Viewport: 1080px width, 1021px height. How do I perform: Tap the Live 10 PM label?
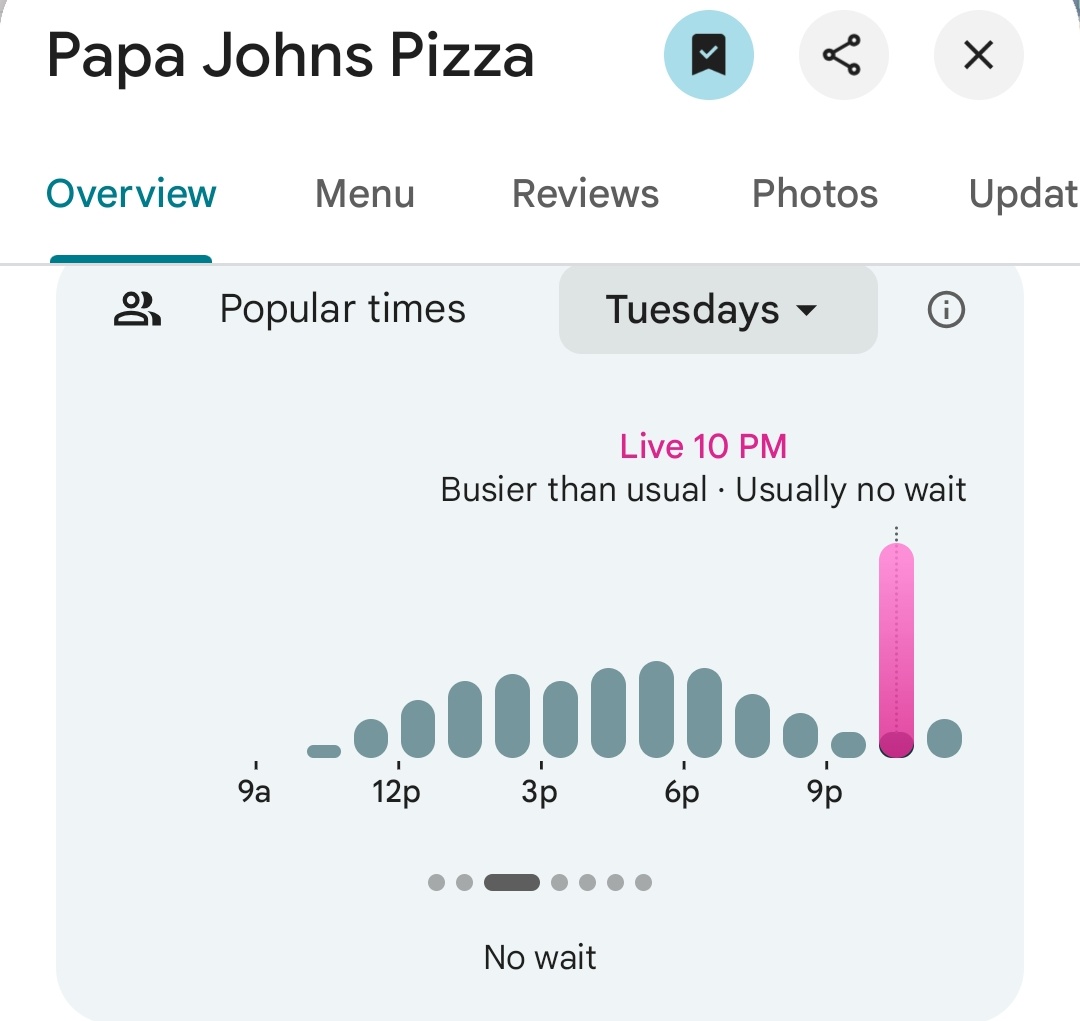click(703, 446)
